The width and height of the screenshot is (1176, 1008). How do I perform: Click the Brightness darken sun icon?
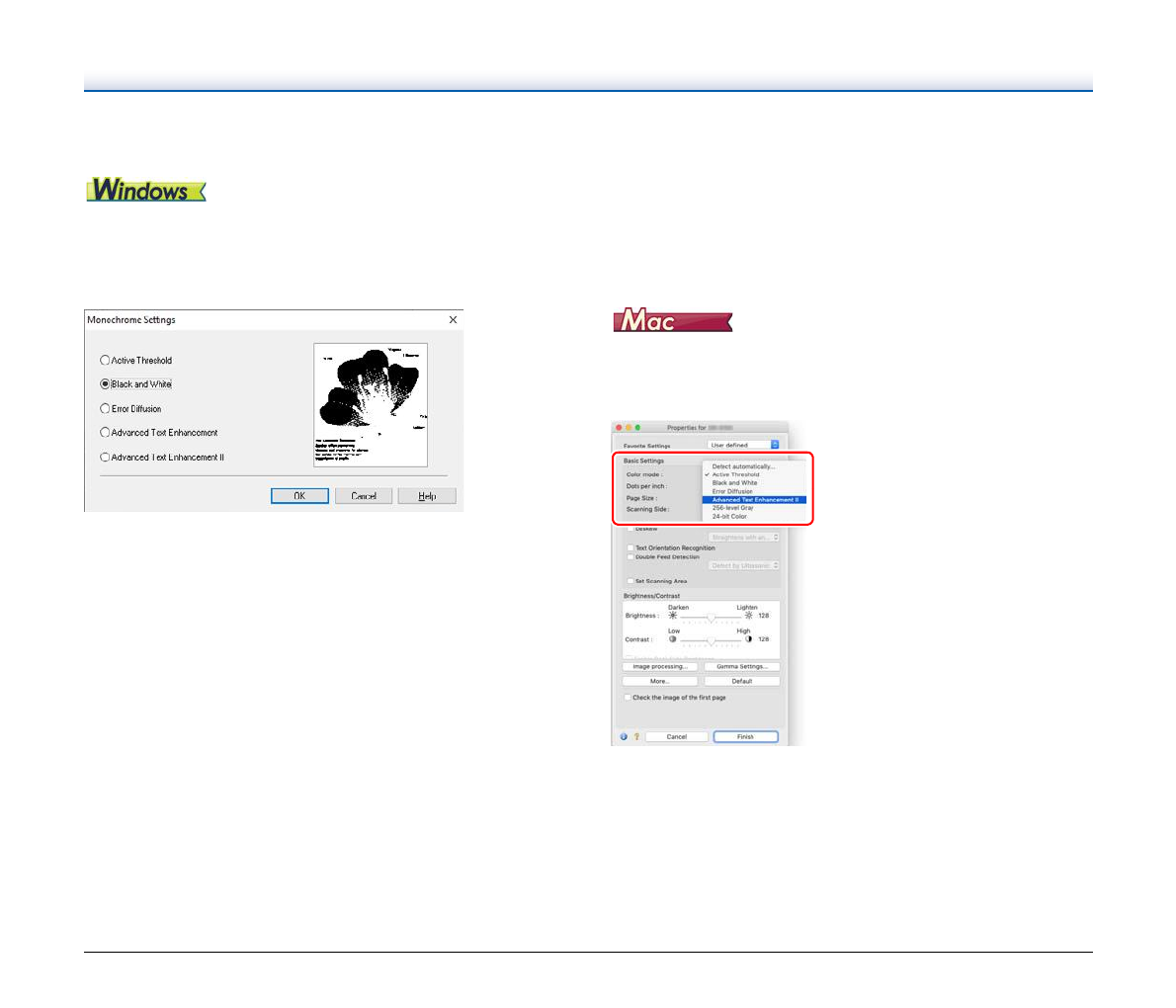[674, 616]
